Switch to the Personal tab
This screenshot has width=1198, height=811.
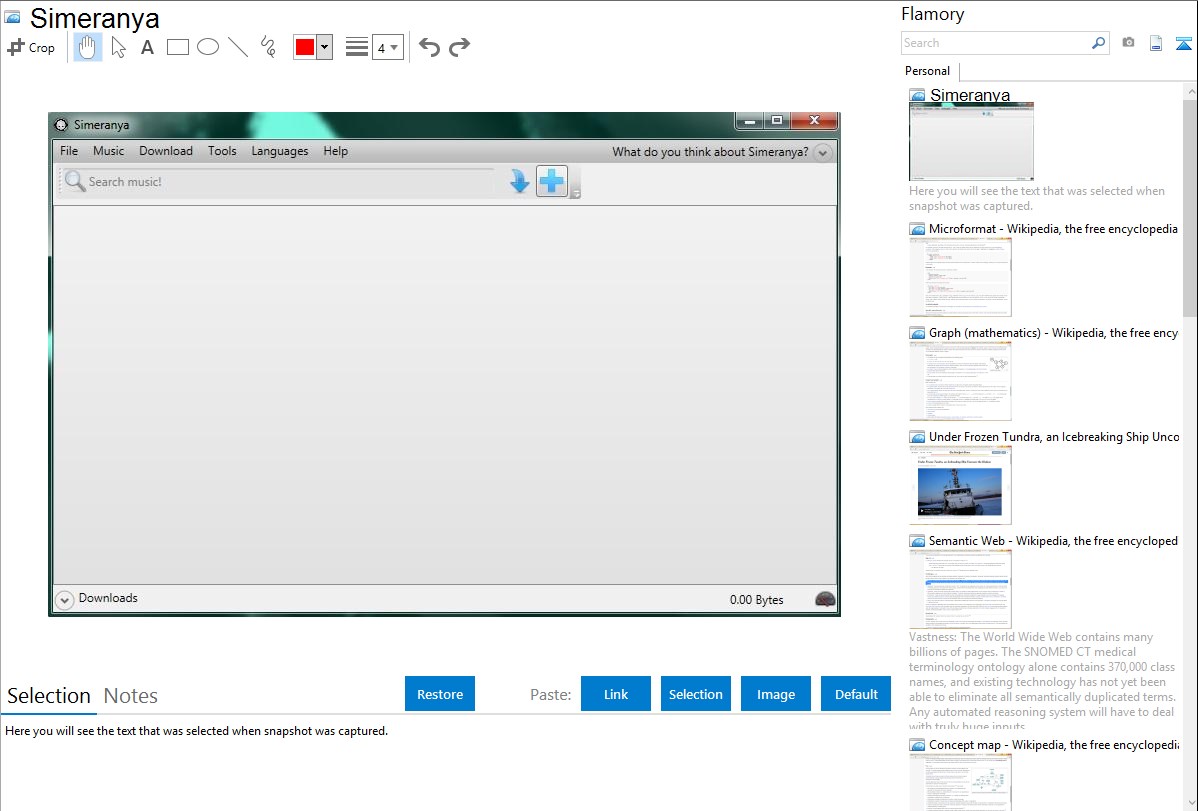point(928,71)
